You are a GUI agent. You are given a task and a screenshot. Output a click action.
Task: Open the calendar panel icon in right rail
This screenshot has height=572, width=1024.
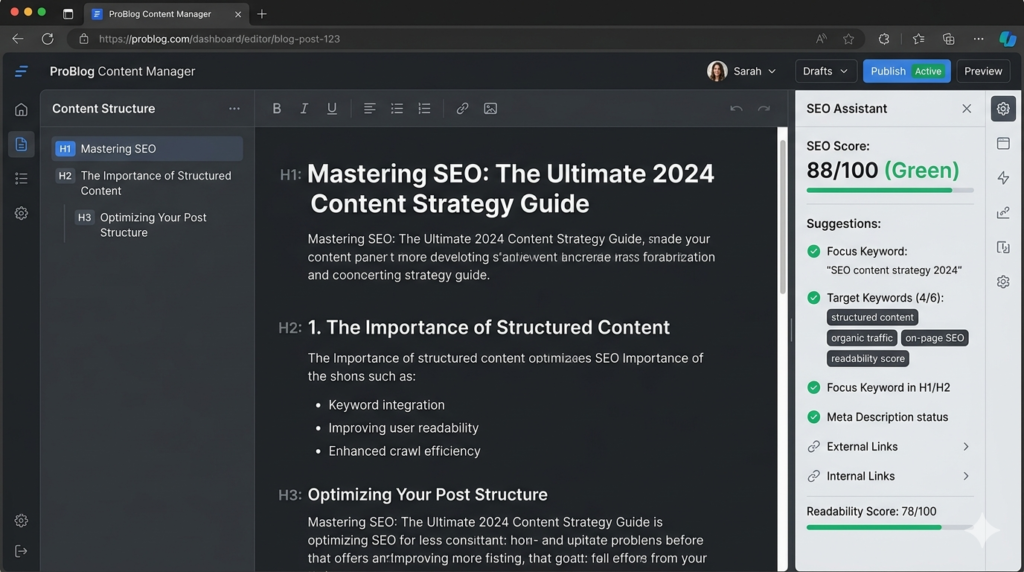pos(1003,144)
